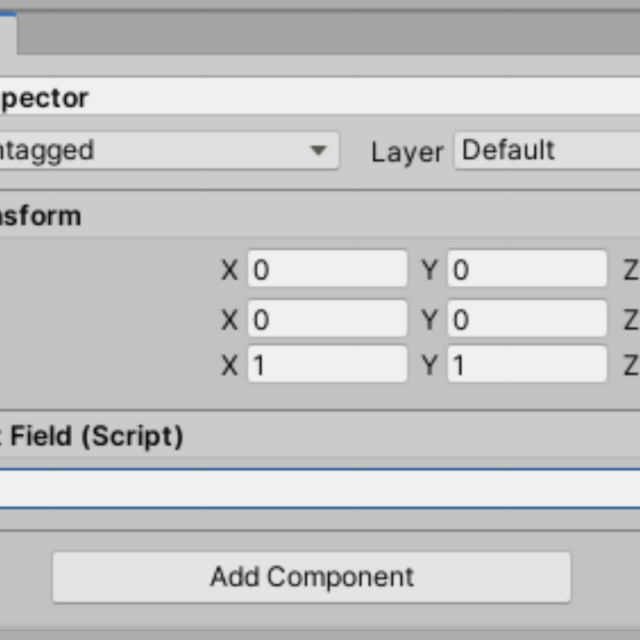
Task: Click the Layer label text
Action: [x=407, y=152]
